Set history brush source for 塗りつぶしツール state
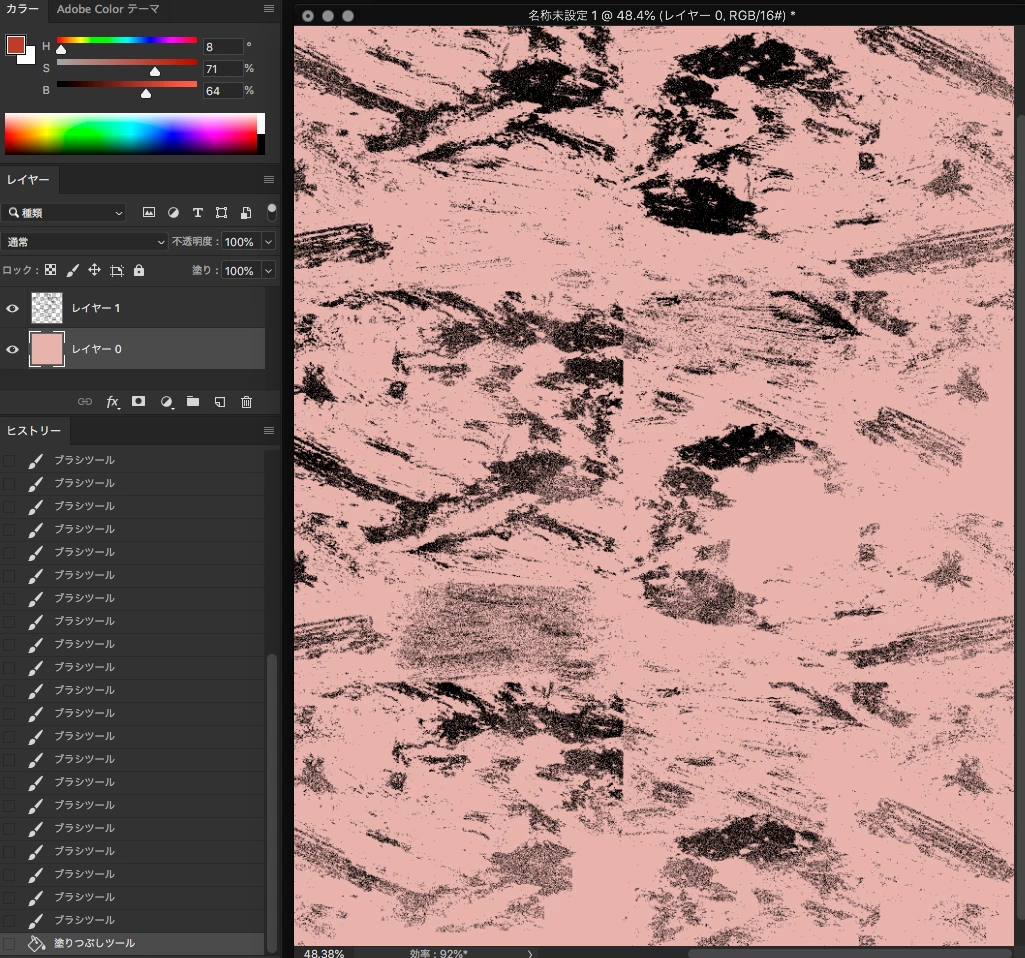Viewport: 1025px width, 958px height. (9, 943)
